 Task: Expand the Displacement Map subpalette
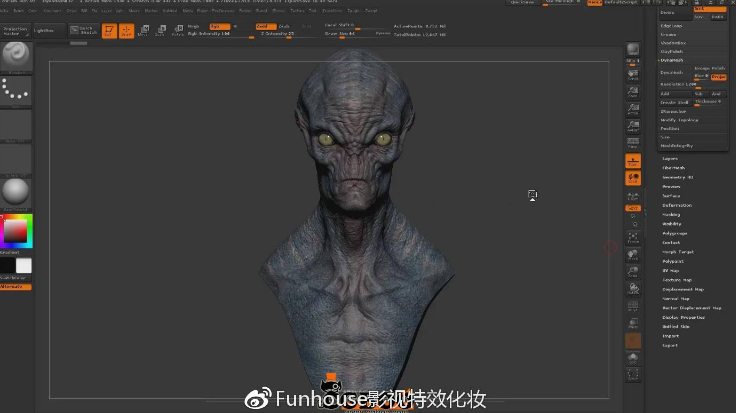683,289
